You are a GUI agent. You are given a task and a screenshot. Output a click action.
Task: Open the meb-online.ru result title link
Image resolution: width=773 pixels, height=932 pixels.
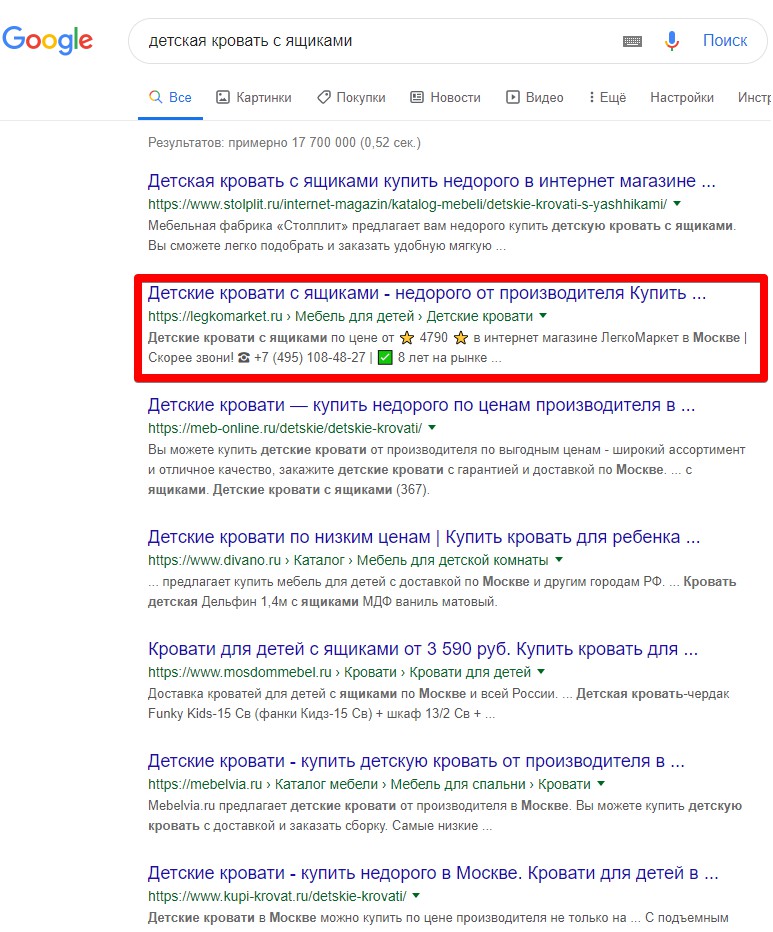click(422, 405)
